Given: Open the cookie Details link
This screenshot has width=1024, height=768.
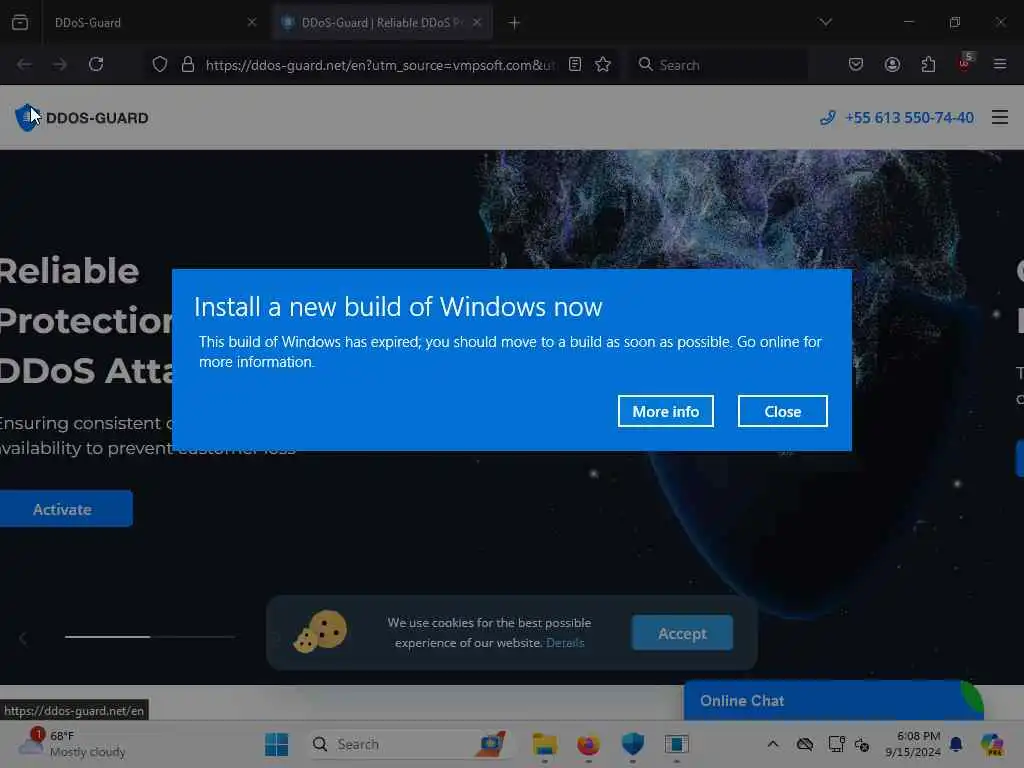Looking at the screenshot, I should 565,643.
